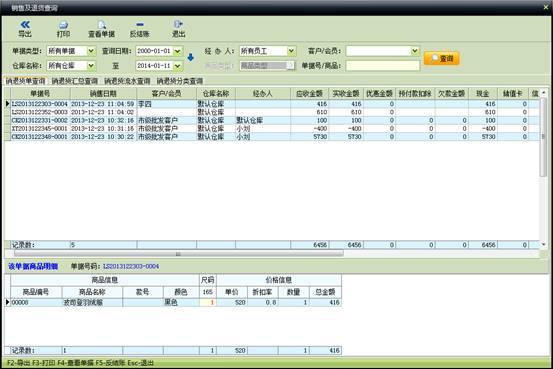553x369 pixels.
Task: Open 查看单据 view document icon
Action: pyautogui.click(x=102, y=29)
